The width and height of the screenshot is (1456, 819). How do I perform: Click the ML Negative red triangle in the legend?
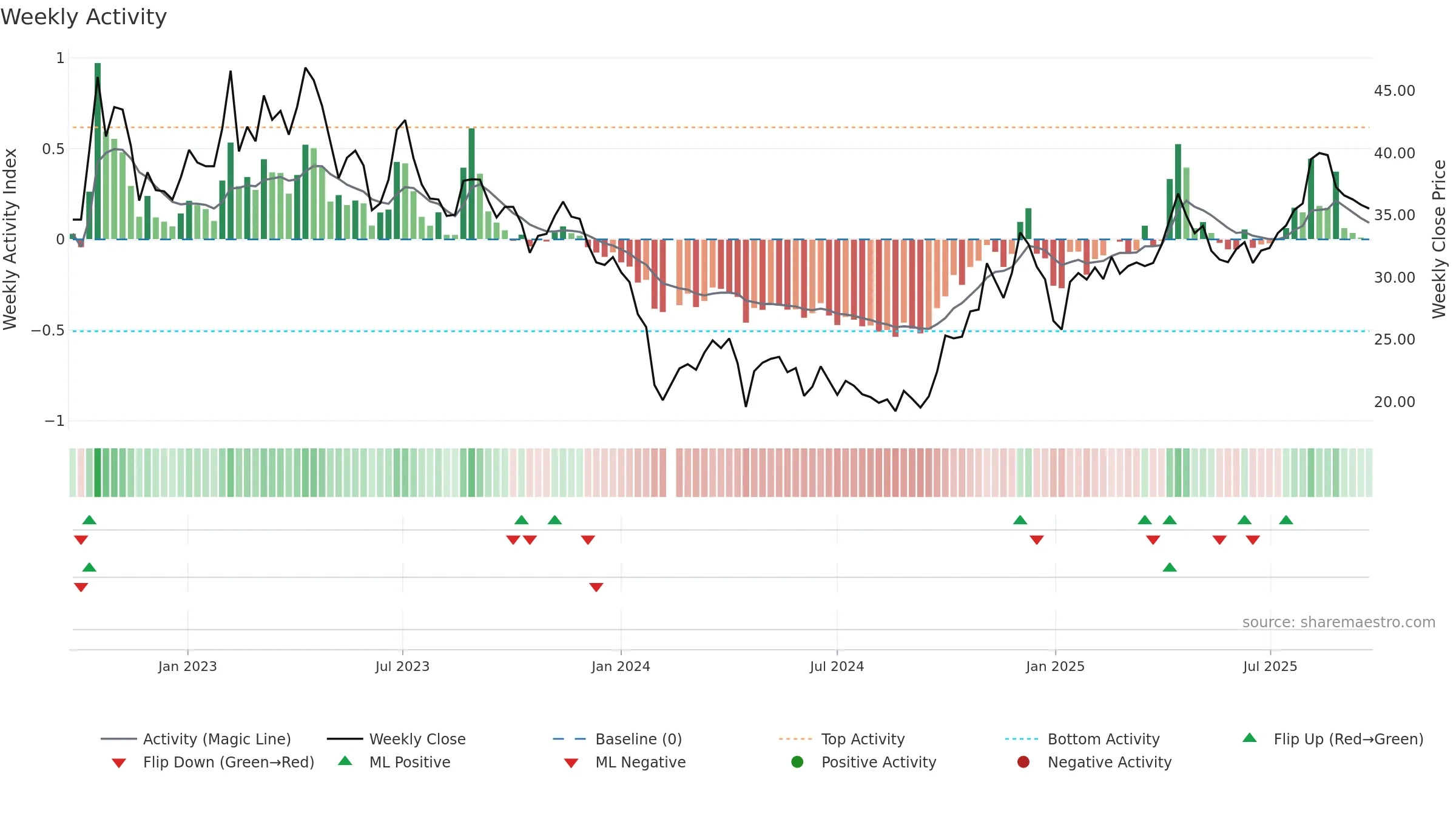[x=571, y=763]
